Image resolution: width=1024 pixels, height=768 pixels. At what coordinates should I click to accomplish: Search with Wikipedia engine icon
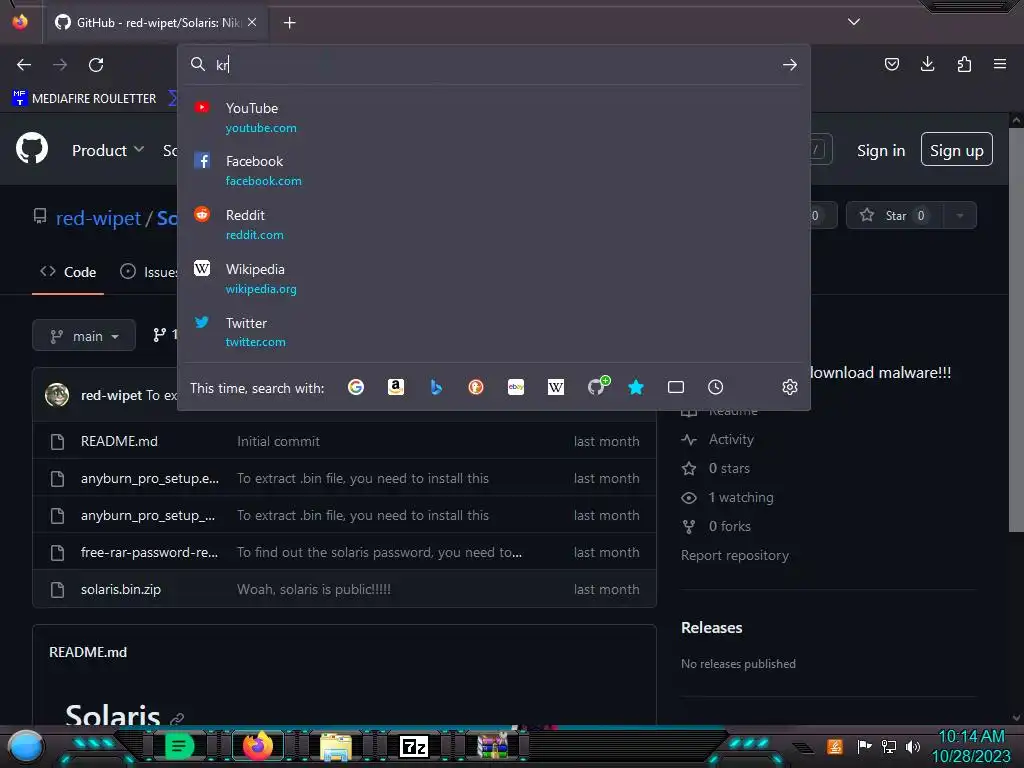[556, 387]
